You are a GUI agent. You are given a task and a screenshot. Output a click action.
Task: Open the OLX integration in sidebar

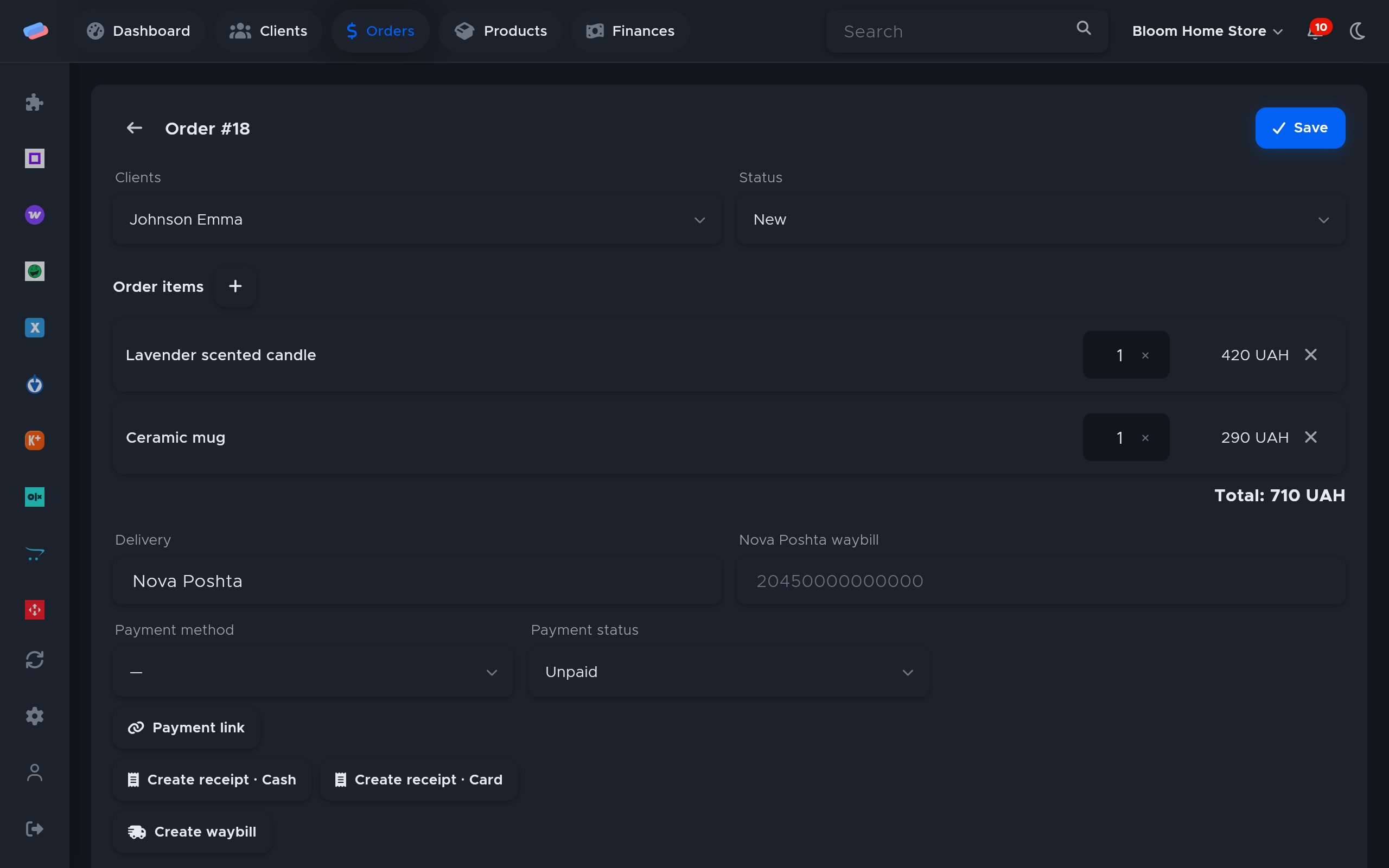point(34,496)
